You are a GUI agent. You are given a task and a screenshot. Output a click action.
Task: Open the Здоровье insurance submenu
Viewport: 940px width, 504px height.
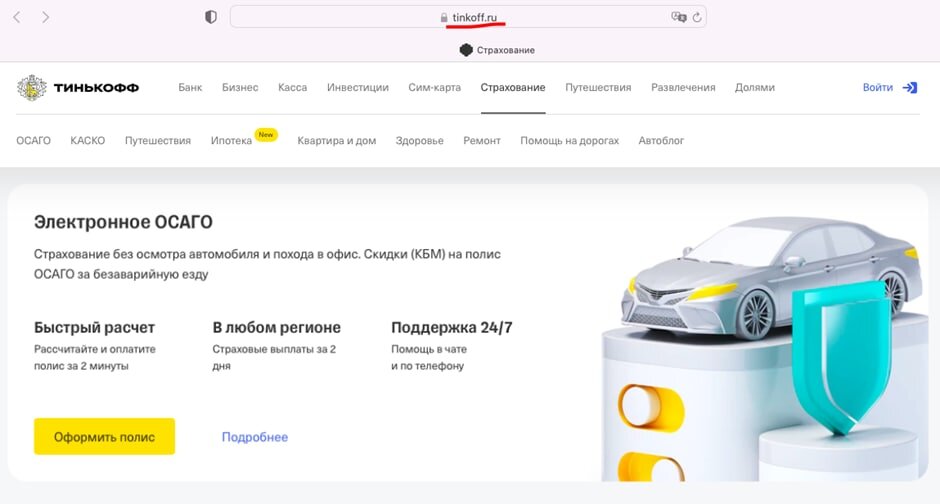[x=420, y=141]
